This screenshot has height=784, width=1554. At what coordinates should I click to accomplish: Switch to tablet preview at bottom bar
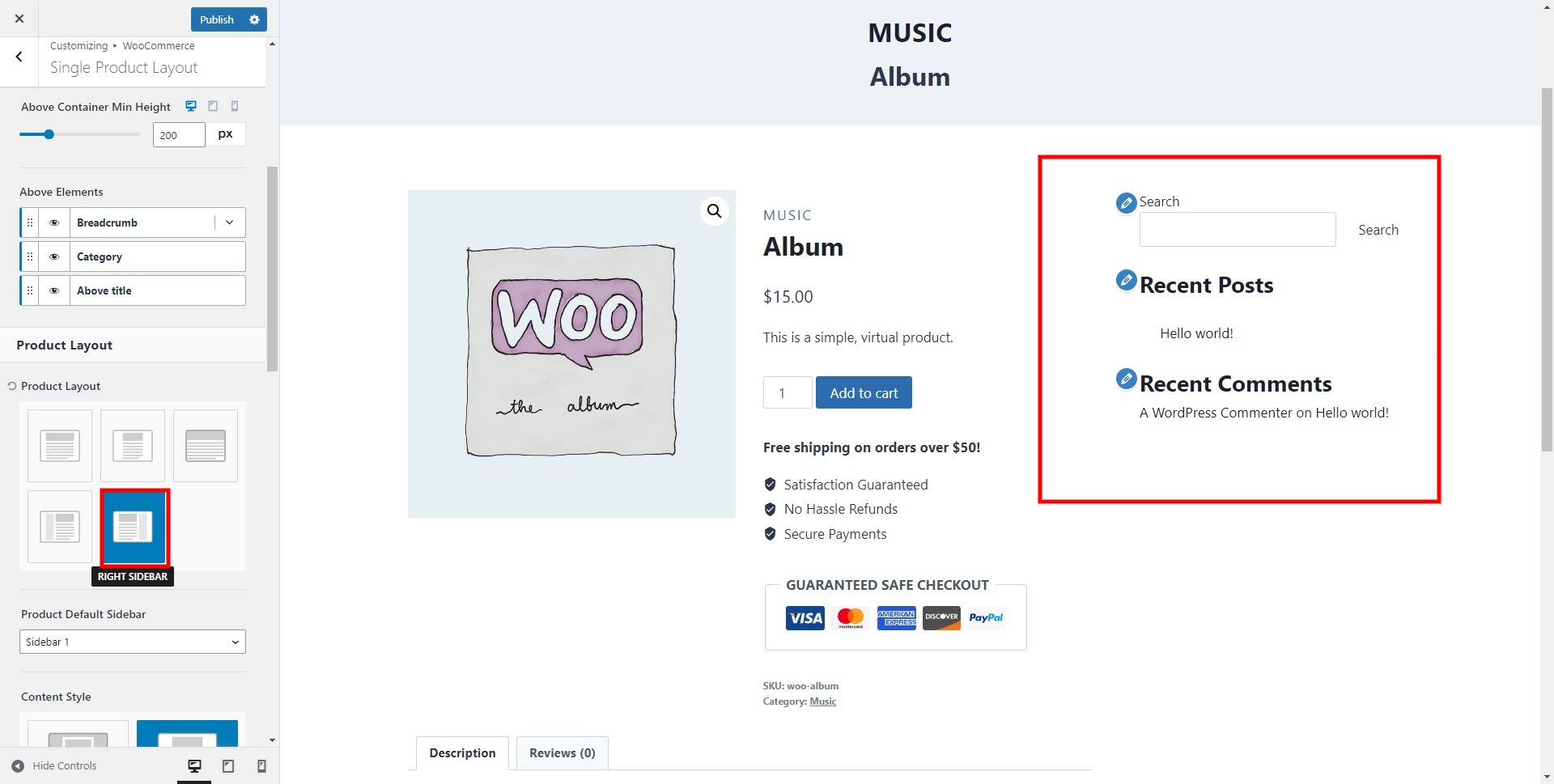(228, 766)
